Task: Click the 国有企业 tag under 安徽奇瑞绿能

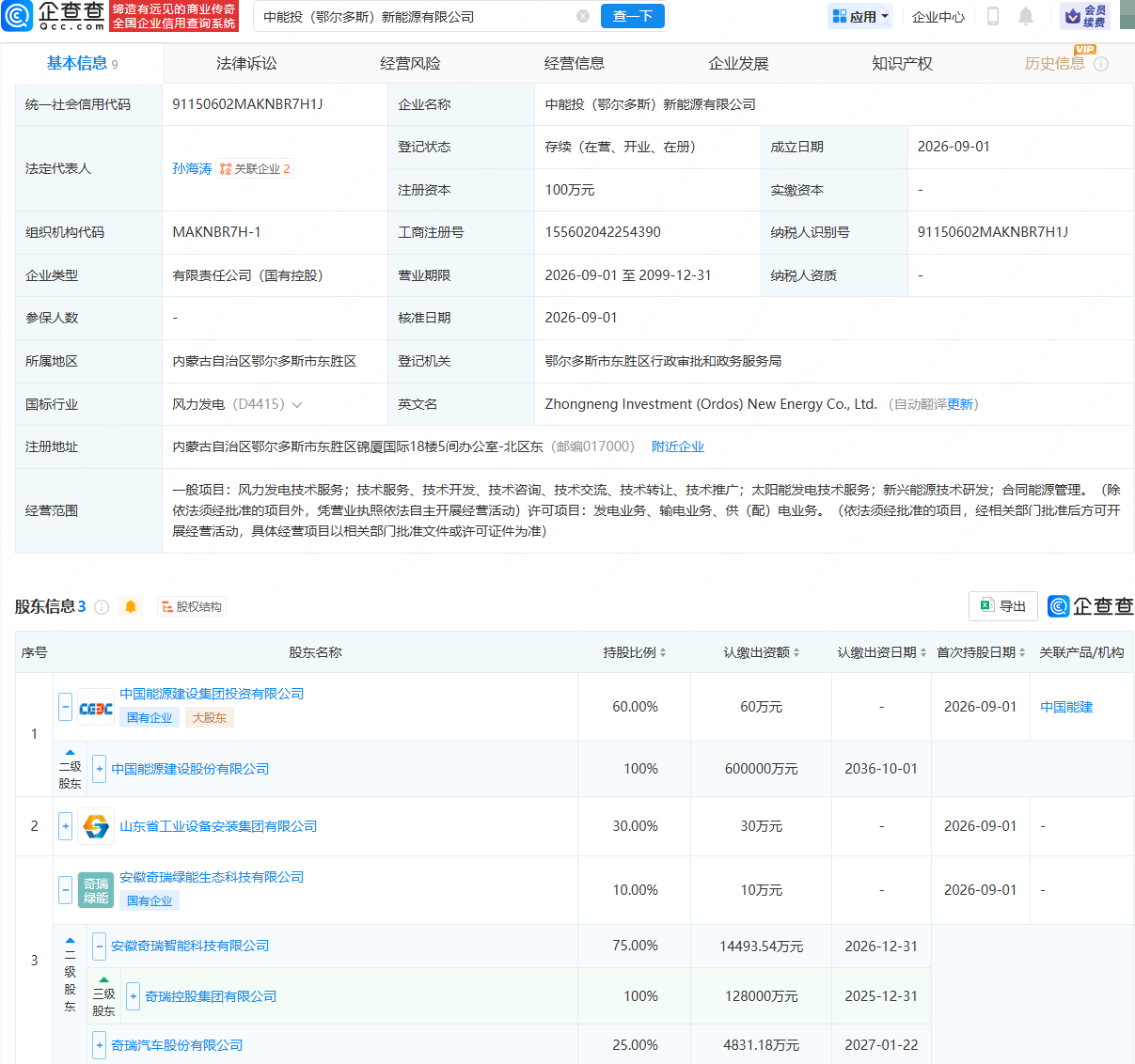Action: pos(150,900)
